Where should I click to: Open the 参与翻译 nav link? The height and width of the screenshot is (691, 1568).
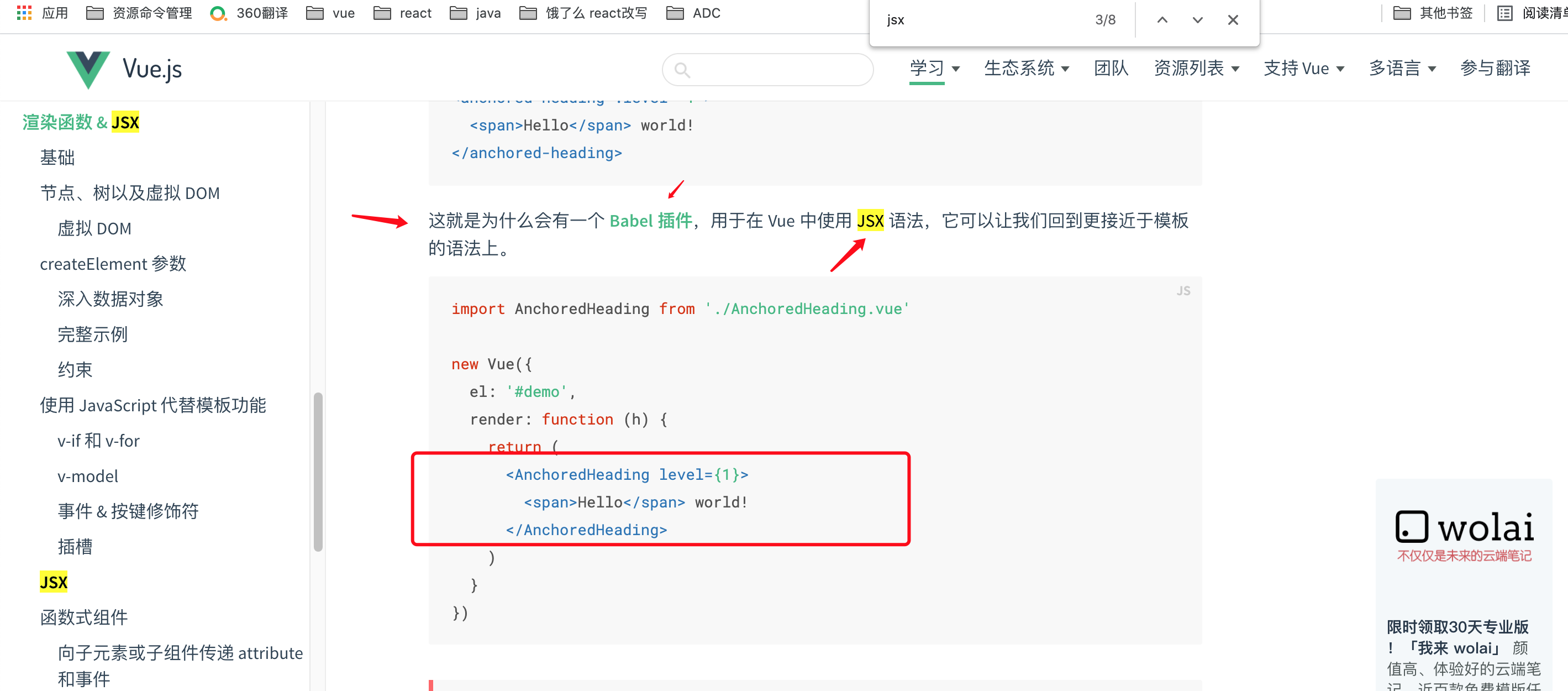1495,68
